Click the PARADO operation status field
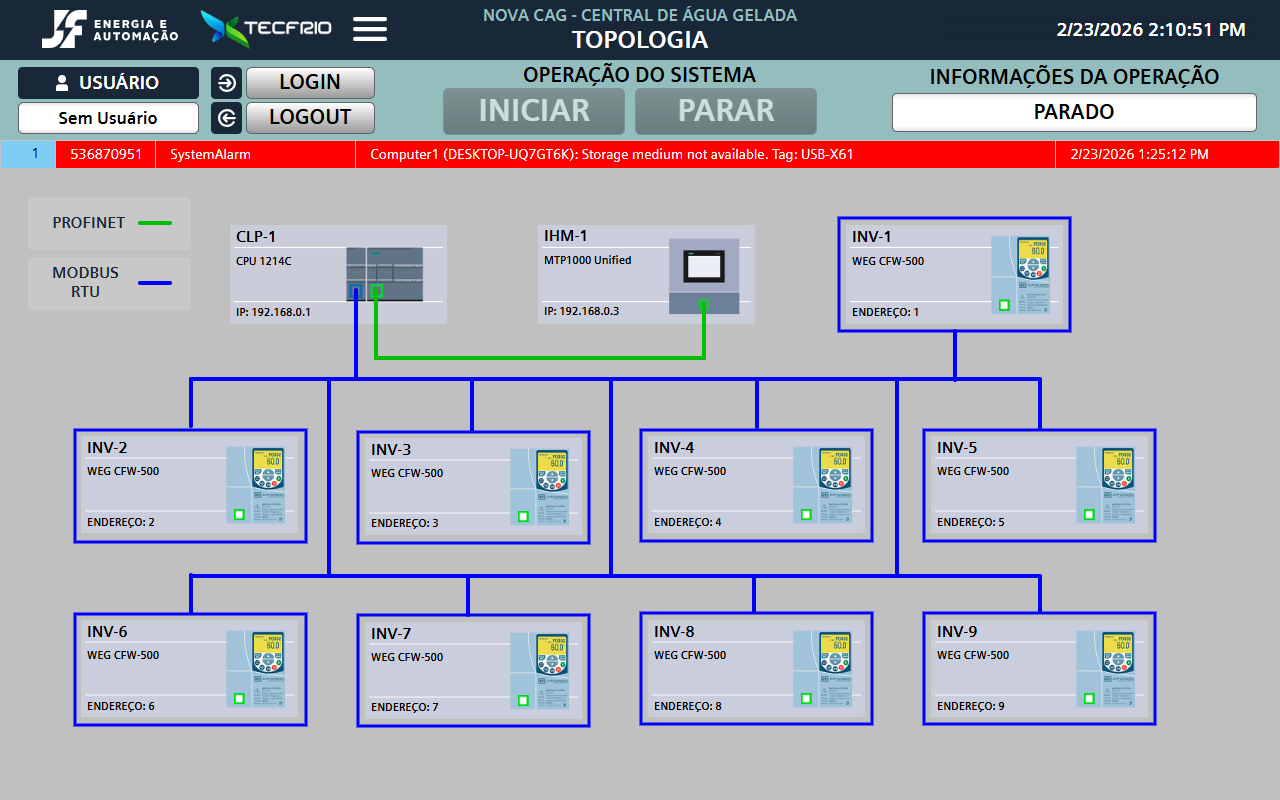Screen dimensions: 1280x800 (1074, 112)
